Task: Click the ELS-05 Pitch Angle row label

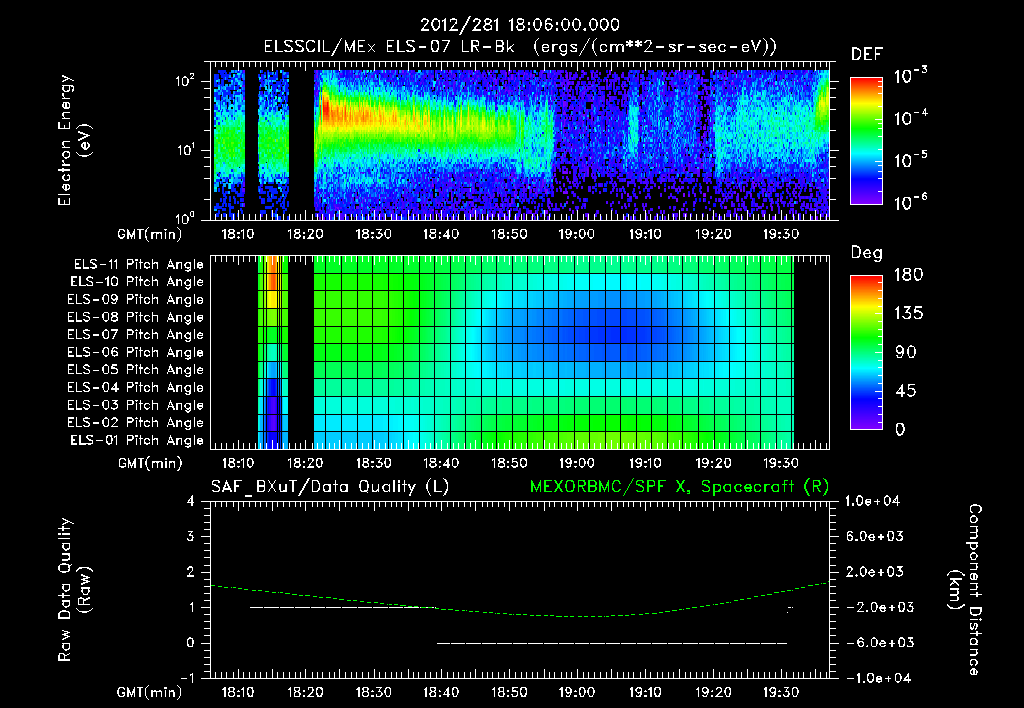Action: coord(136,370)
